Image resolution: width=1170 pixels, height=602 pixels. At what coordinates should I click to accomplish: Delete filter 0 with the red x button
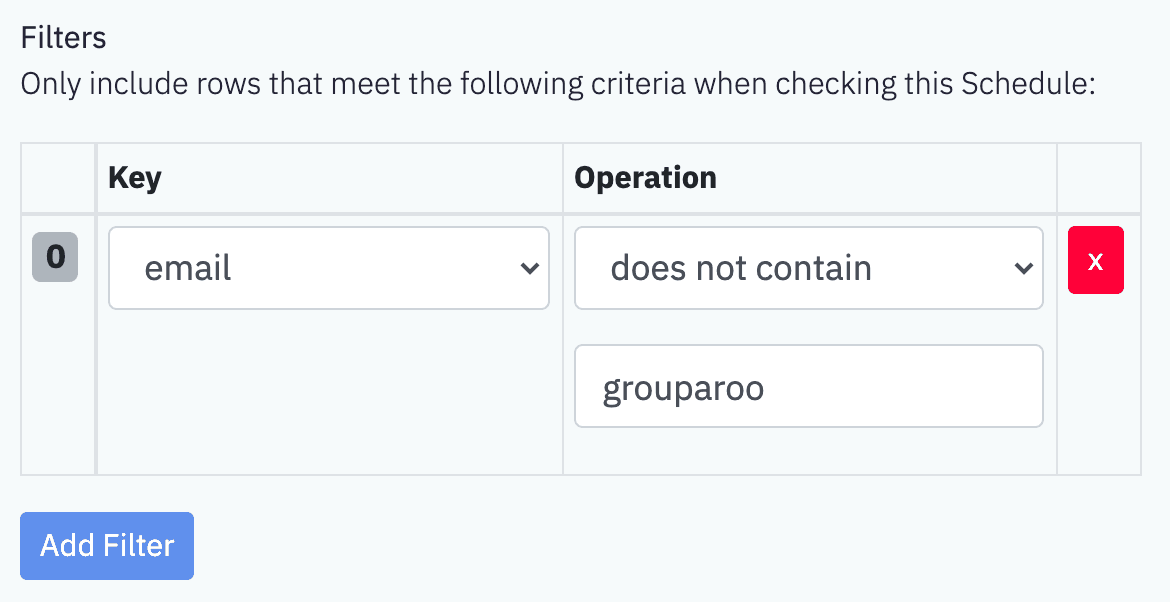point(1095,260)
